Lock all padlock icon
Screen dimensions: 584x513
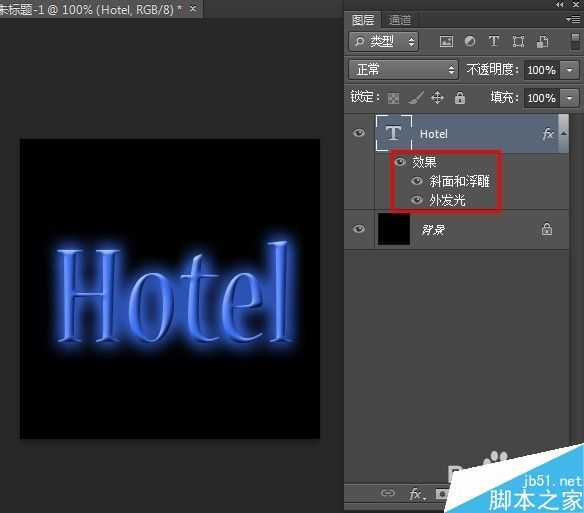point(460,98)
